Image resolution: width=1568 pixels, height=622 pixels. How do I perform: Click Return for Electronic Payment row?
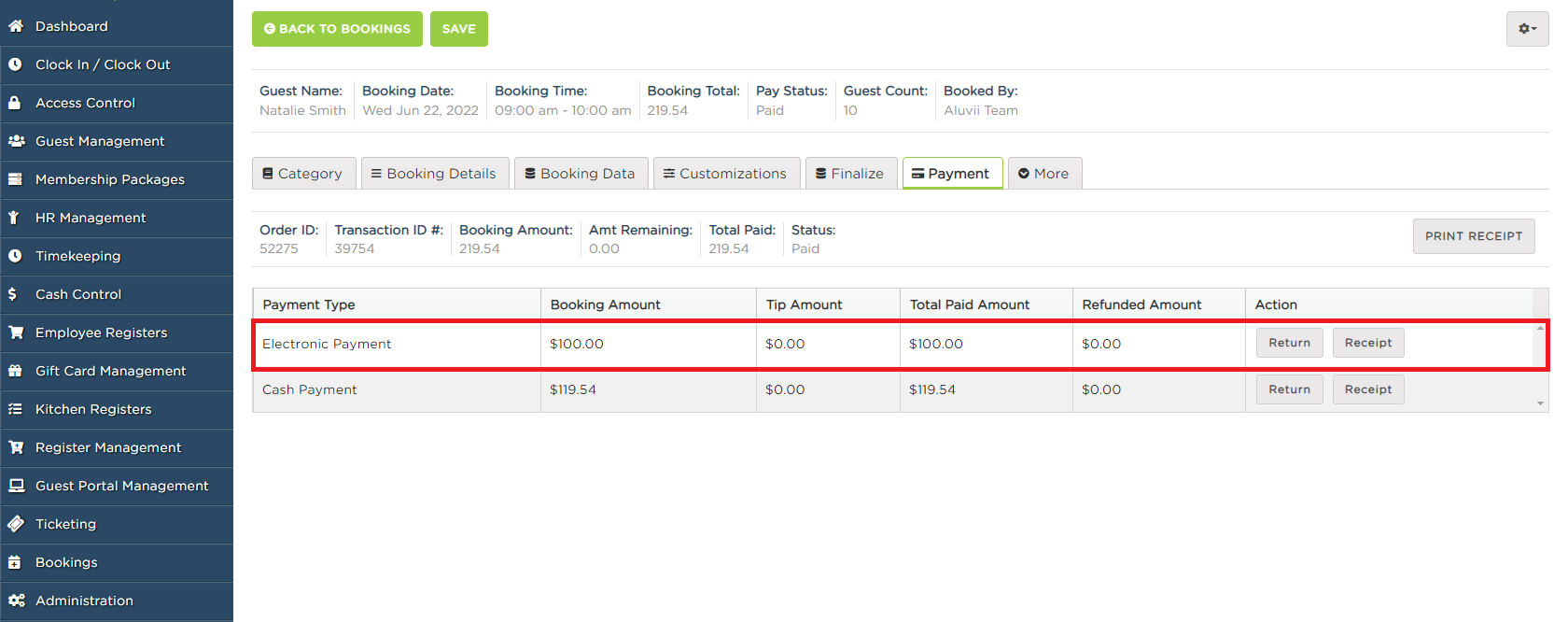pos(1289,343)
